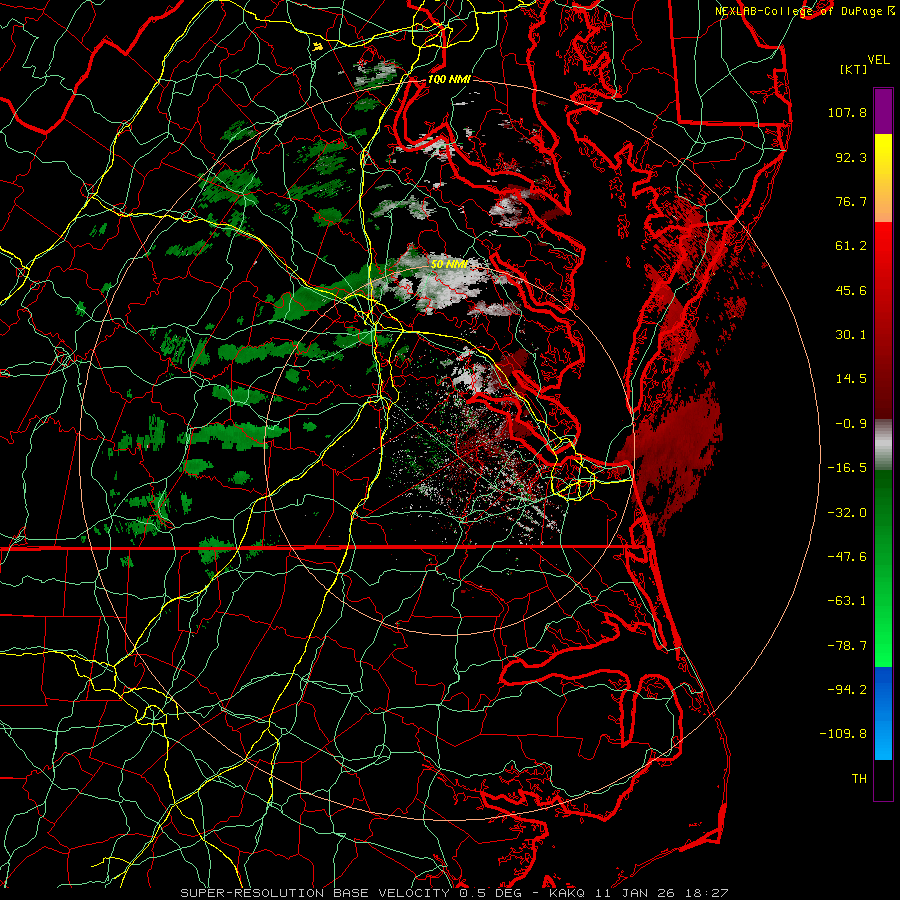Click the Super-Resolution Base Velocity caption
The width and height of the screenshot is (900, 900).
(454, 893)
